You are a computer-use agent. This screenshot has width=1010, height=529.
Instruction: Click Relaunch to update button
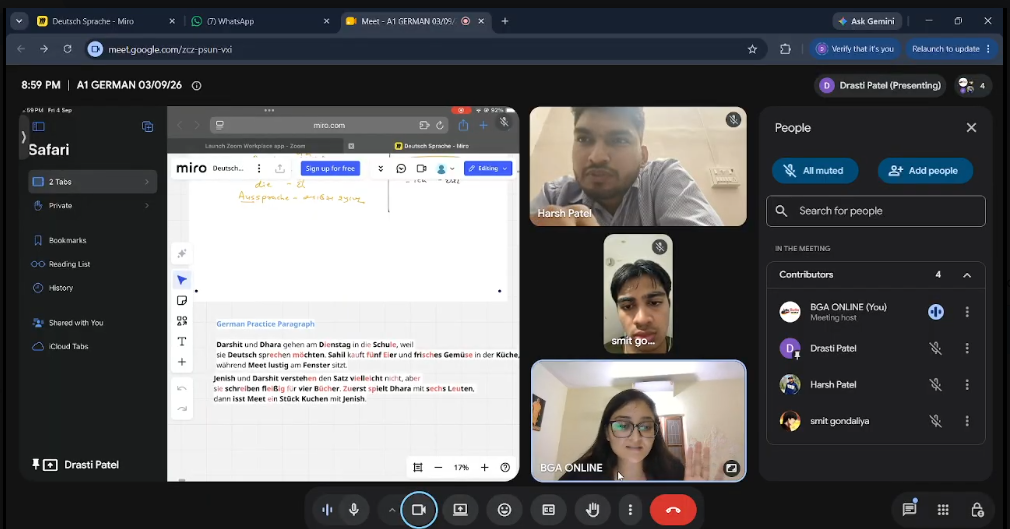click(x=951, y=49)
